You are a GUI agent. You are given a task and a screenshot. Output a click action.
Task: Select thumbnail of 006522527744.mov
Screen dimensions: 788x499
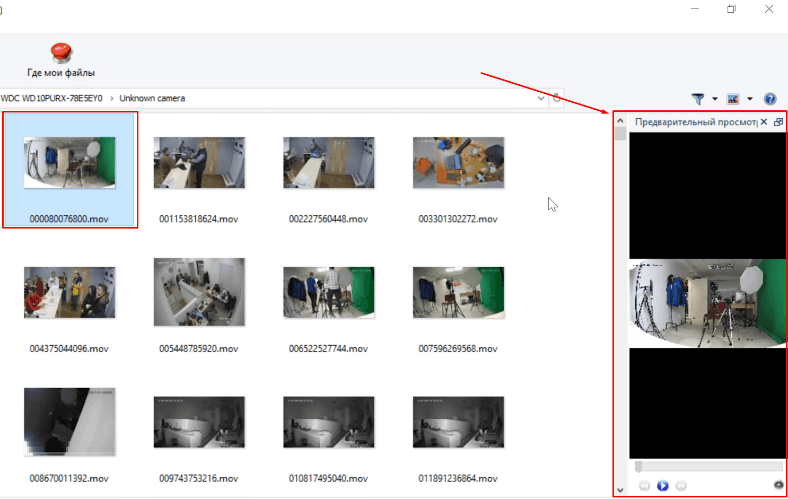(x=329, y=292)
